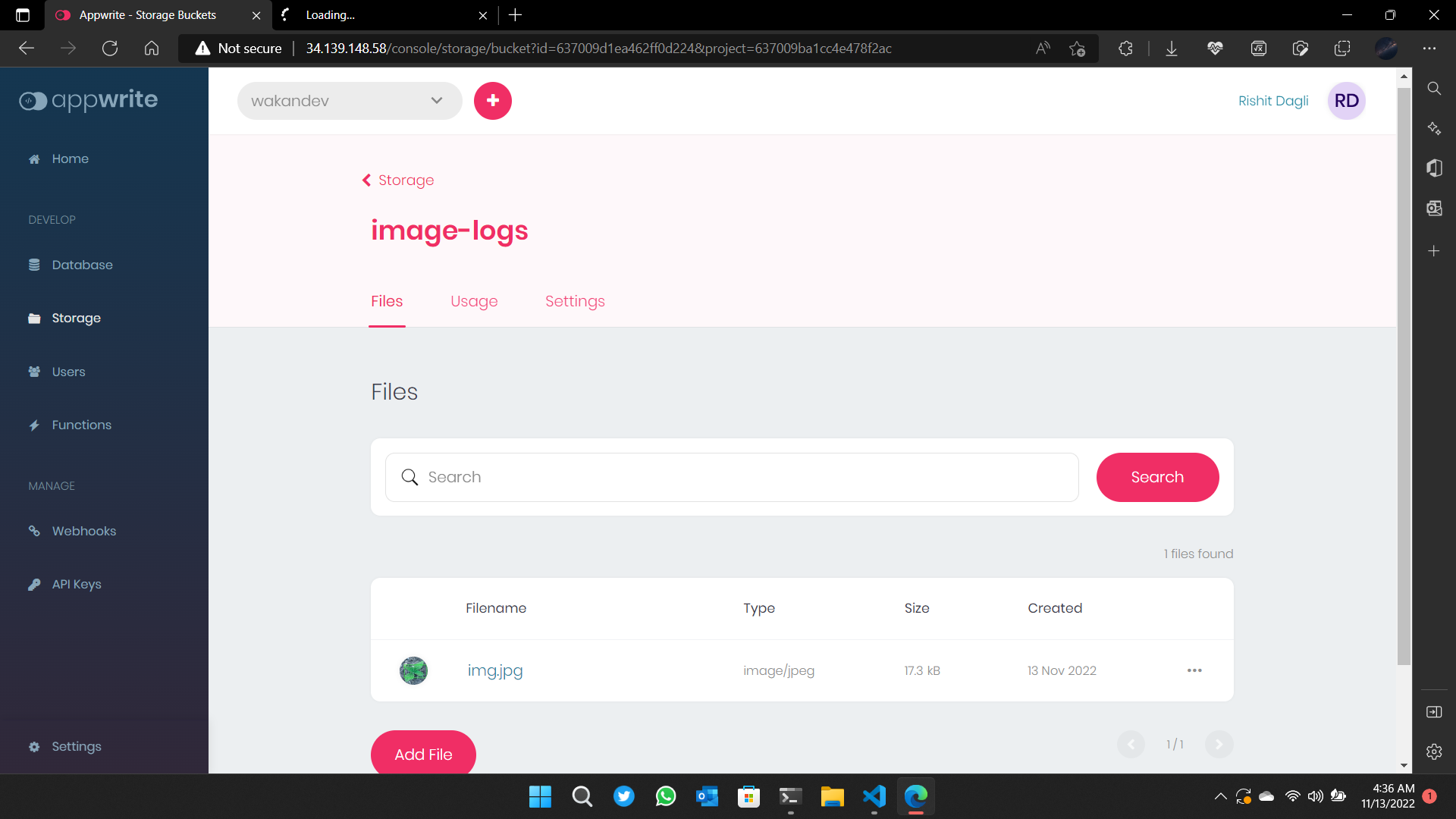Click the browser refresh icon

click(x=110, y=49)
